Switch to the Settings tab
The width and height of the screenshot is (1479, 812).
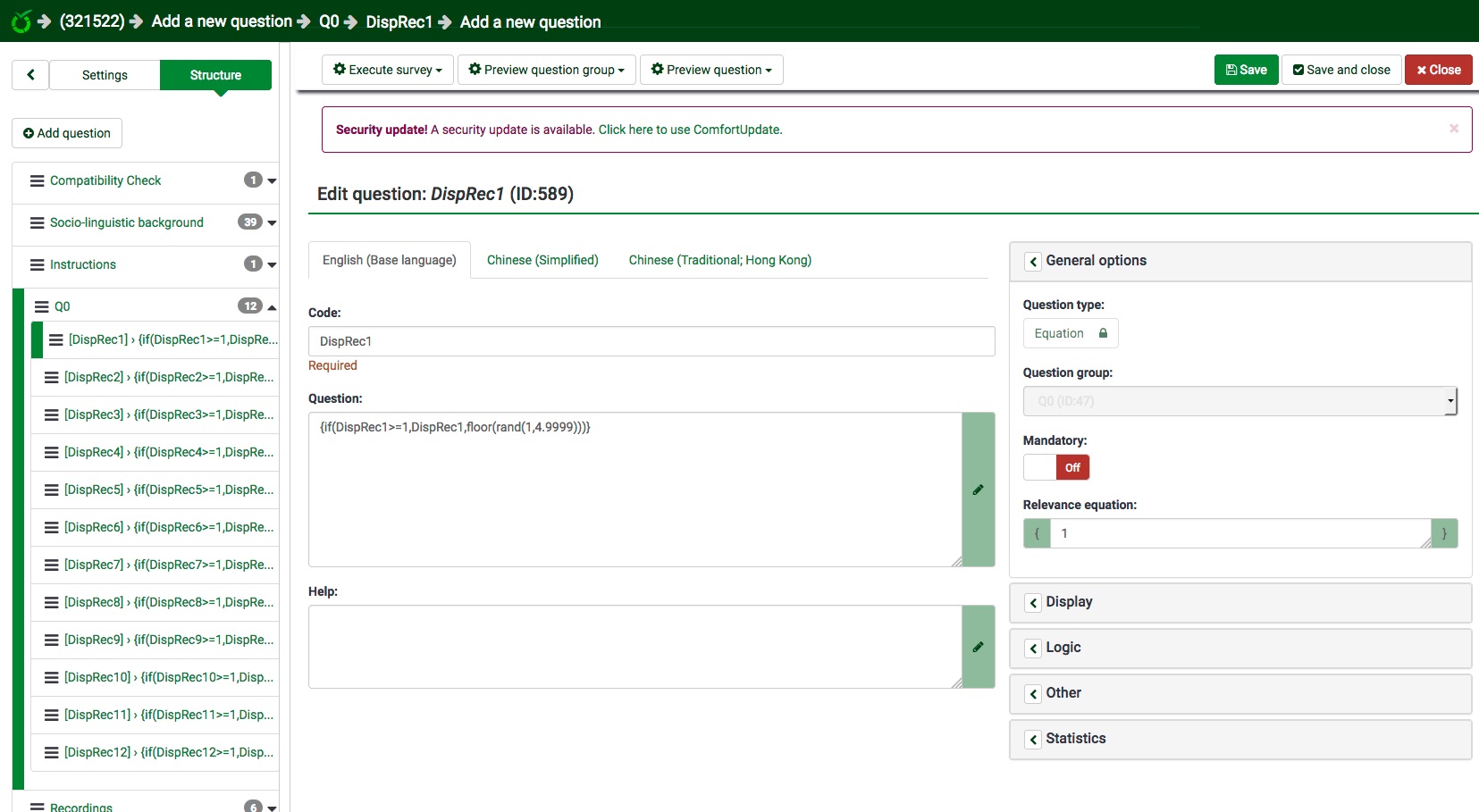point(105,75)
